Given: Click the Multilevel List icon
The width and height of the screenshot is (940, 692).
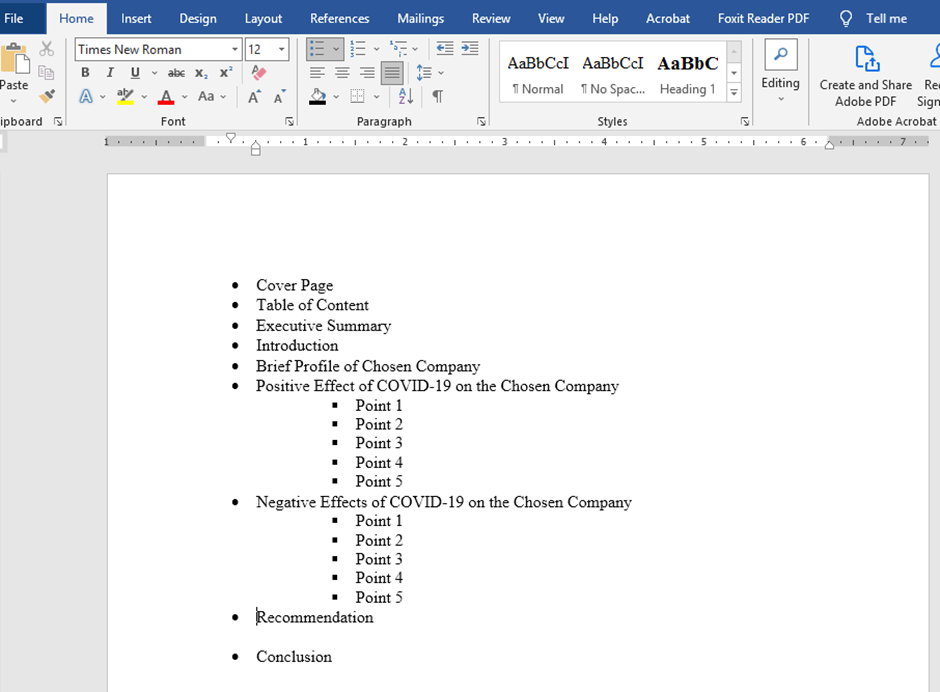Looking at the screenshot, I should [x=398, y=49].
